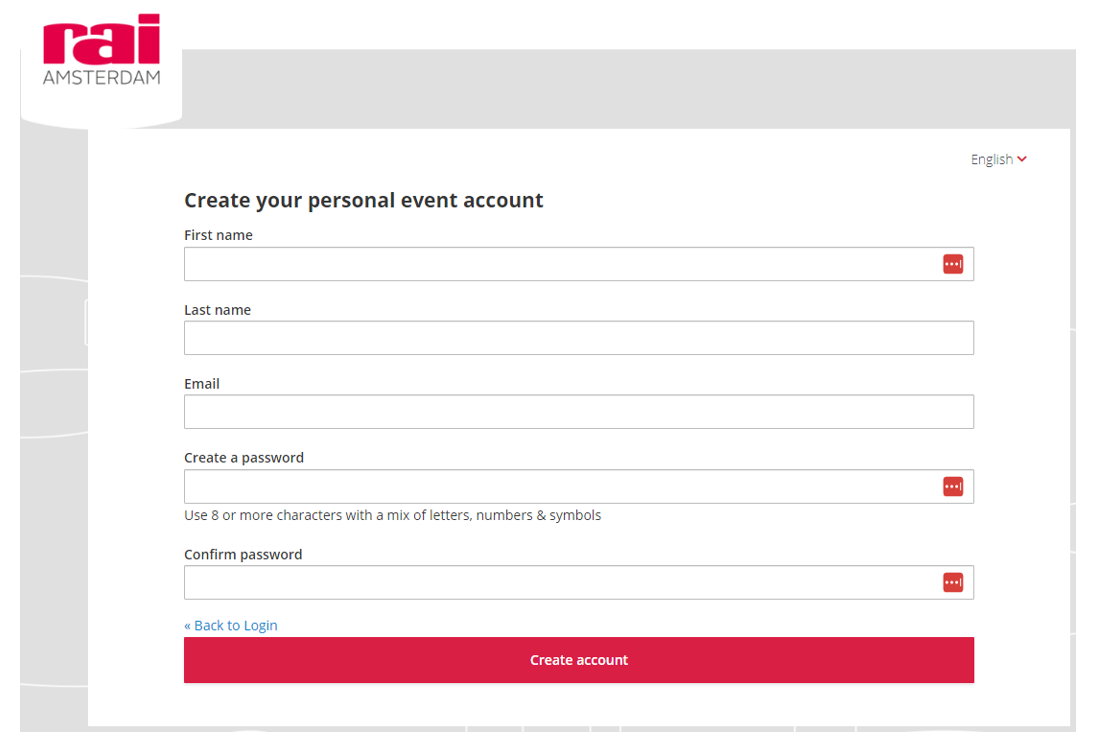
Task: Focus the Create a password field
Action: click(578, 486)
